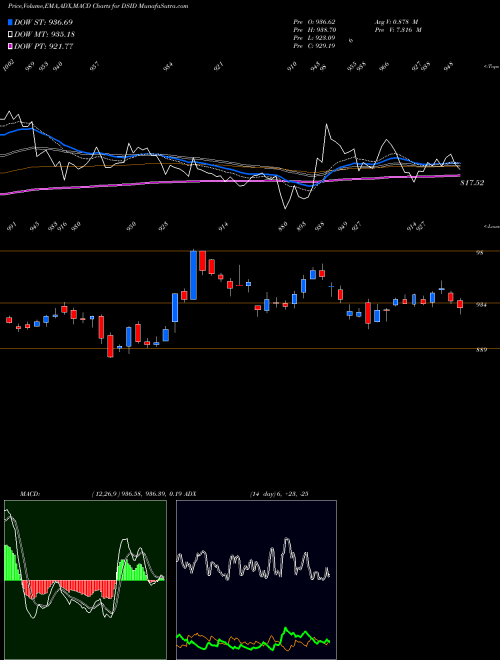Open the dark blue ADX indicator panel
Image resolution: width=500 pixels, height=660 pixels.
point(256,580)
